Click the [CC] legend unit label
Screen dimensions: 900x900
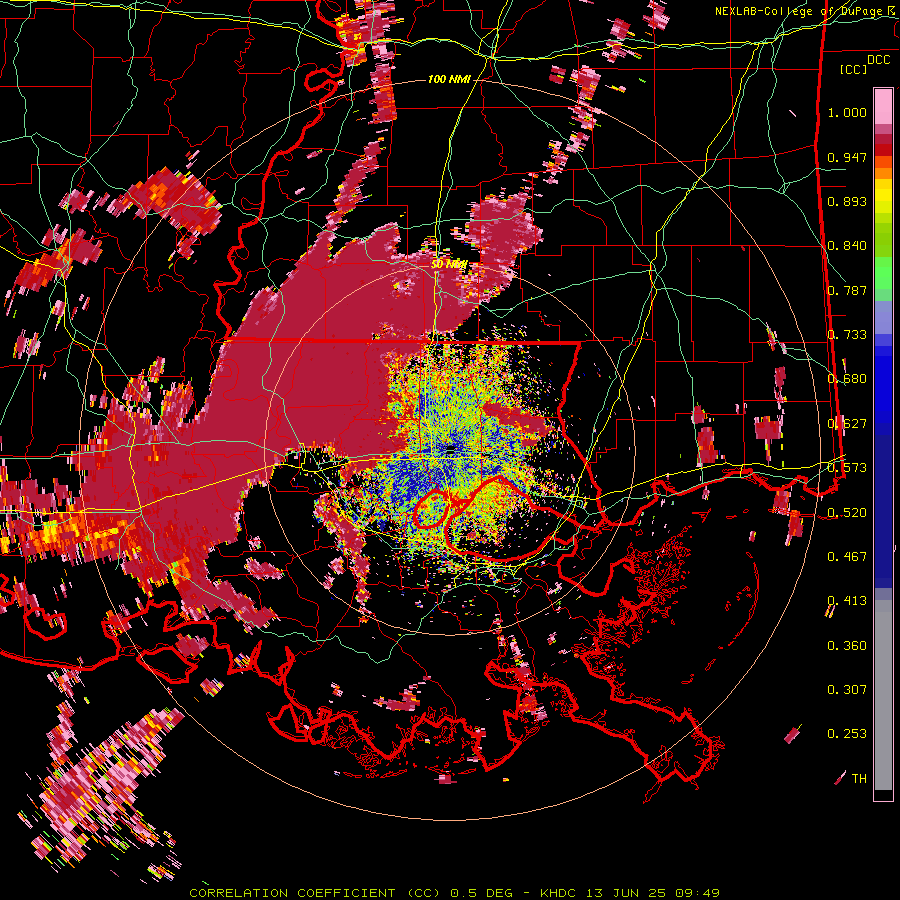(x=854, y=69)
